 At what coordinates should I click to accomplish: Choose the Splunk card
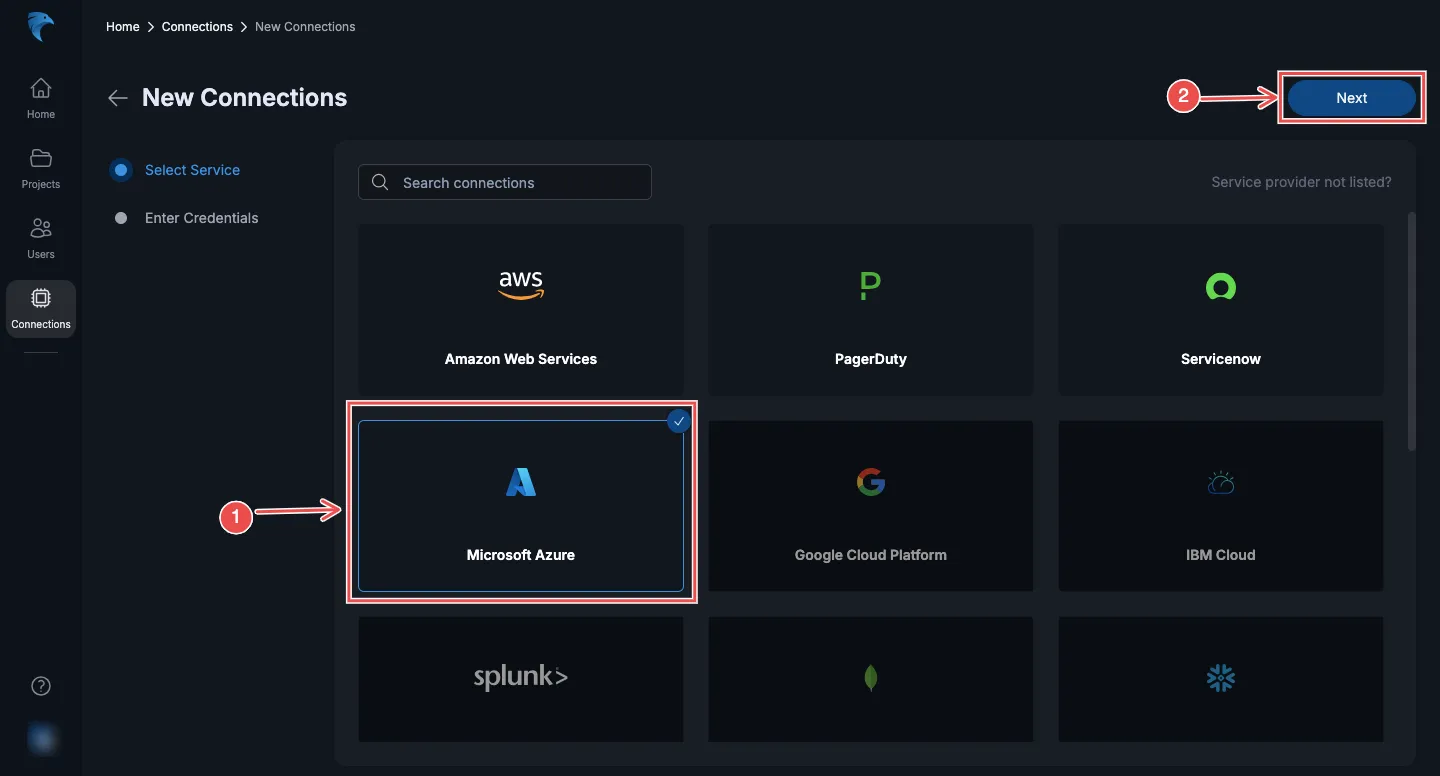(521, 679)
